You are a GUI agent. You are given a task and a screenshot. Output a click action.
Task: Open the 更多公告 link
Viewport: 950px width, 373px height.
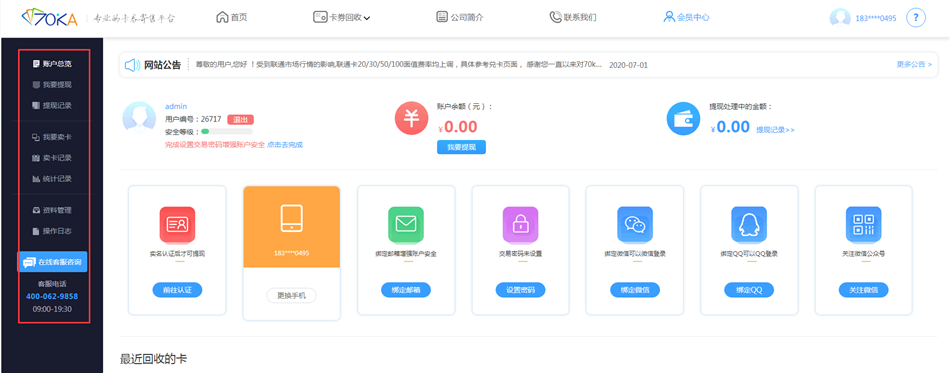pyautogui.click(x=914, y=64)
